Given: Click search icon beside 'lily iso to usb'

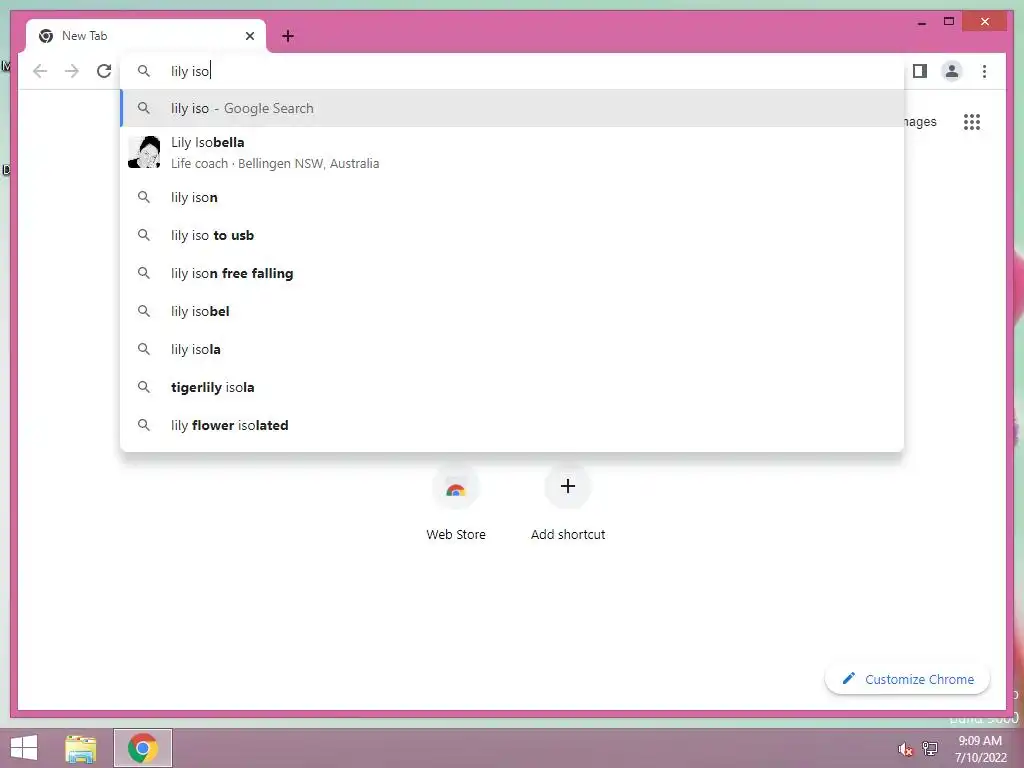Looking at the screenshot, I should click(x=144, y=235).
